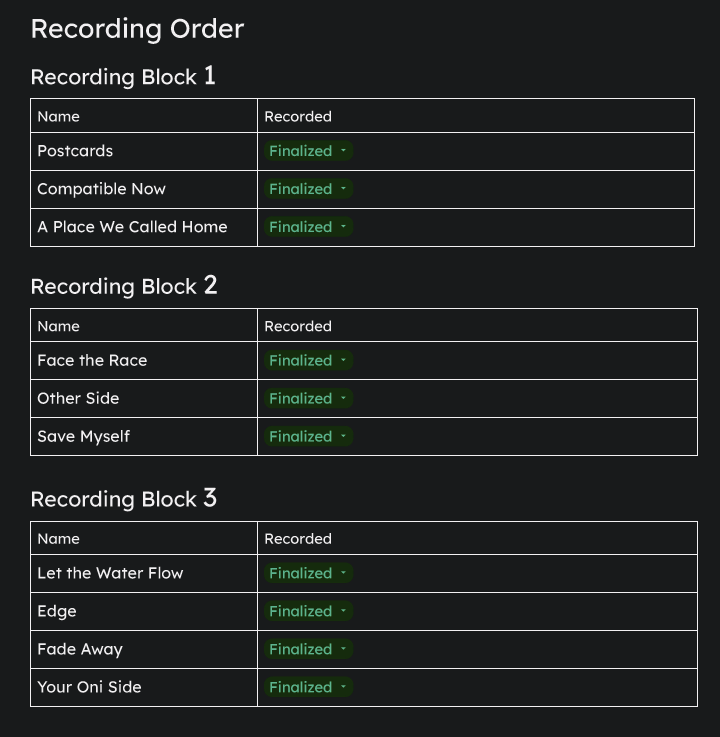Click the Recording Block 3 heading
Viewport: 720px width, 737px height.
point(124,498)
